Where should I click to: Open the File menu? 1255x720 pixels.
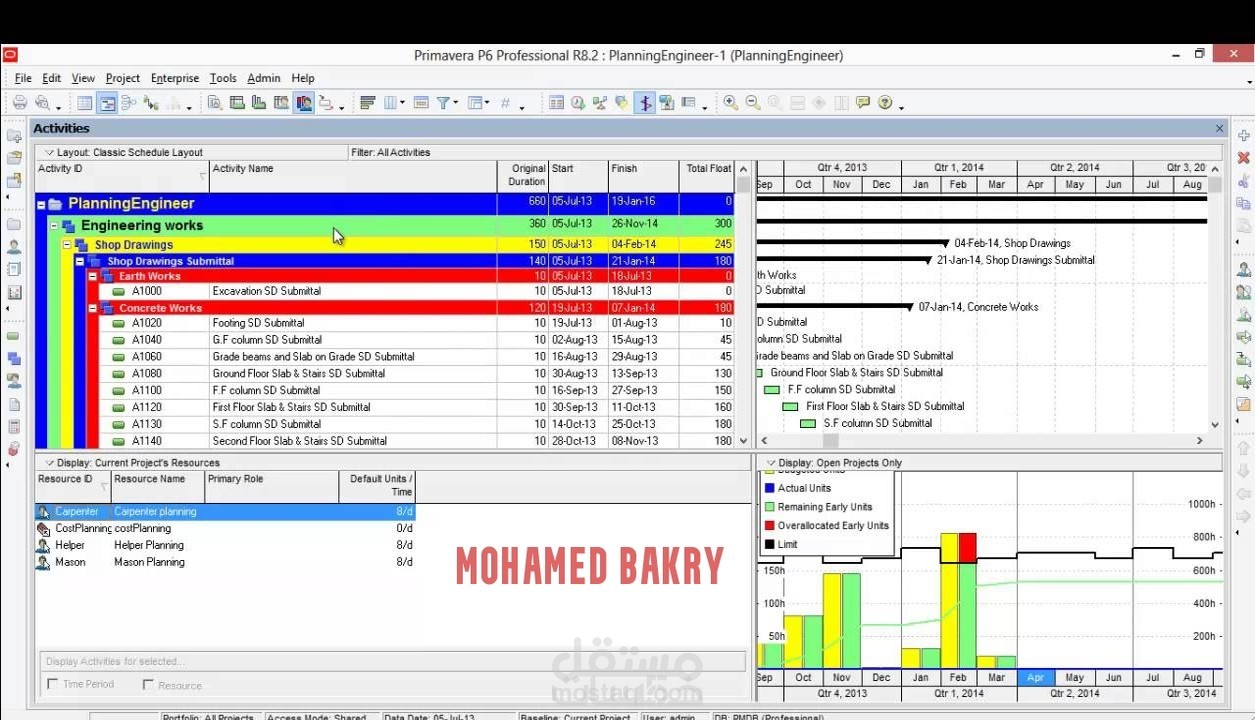pos(23,78)
